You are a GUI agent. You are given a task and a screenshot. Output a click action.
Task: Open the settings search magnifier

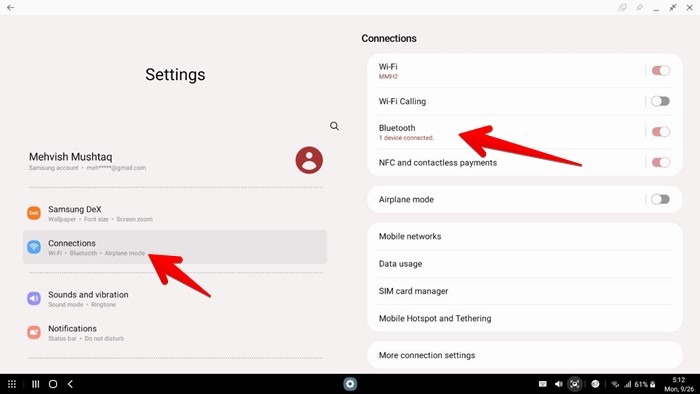click(334, 126)
